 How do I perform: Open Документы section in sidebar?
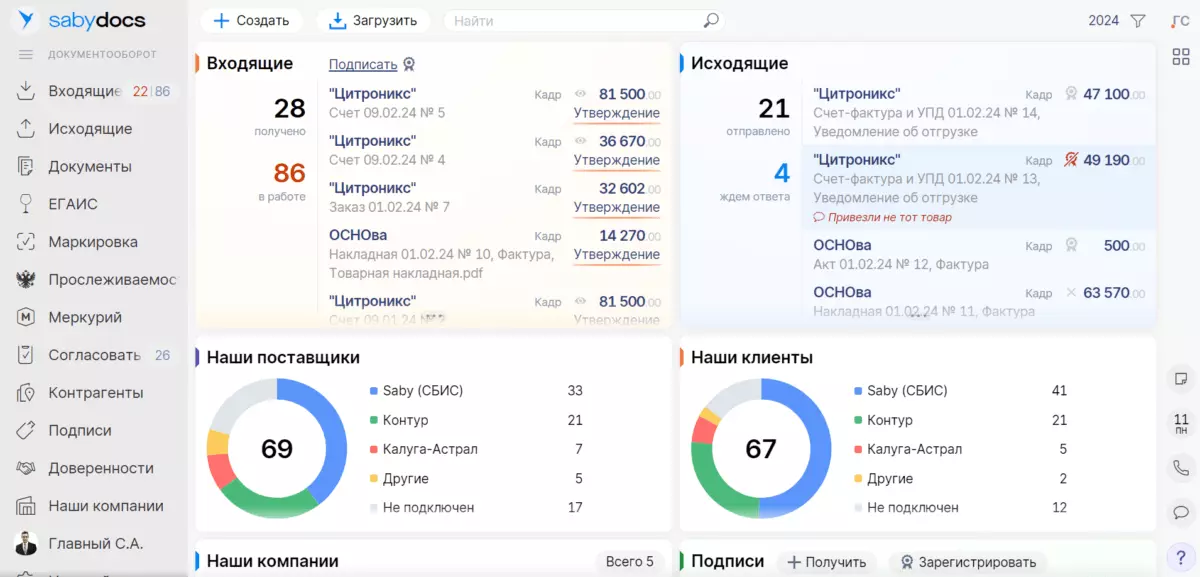(89, 166)
